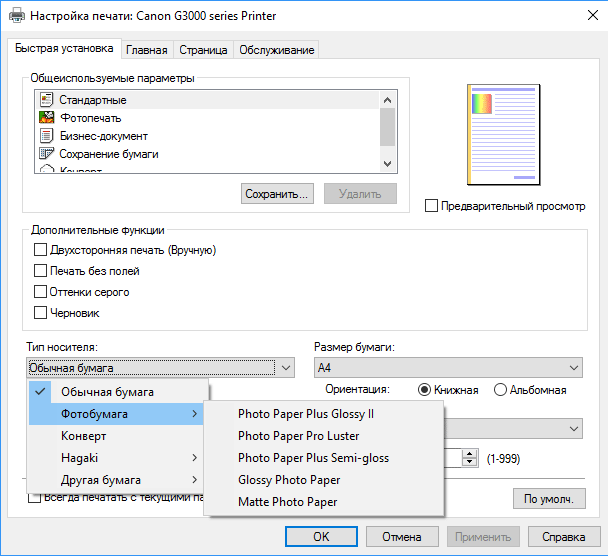Click the page layout preview thumbnail
Image resolution: width=608 pixels, height=556 pixels.
tap(504, 135)
